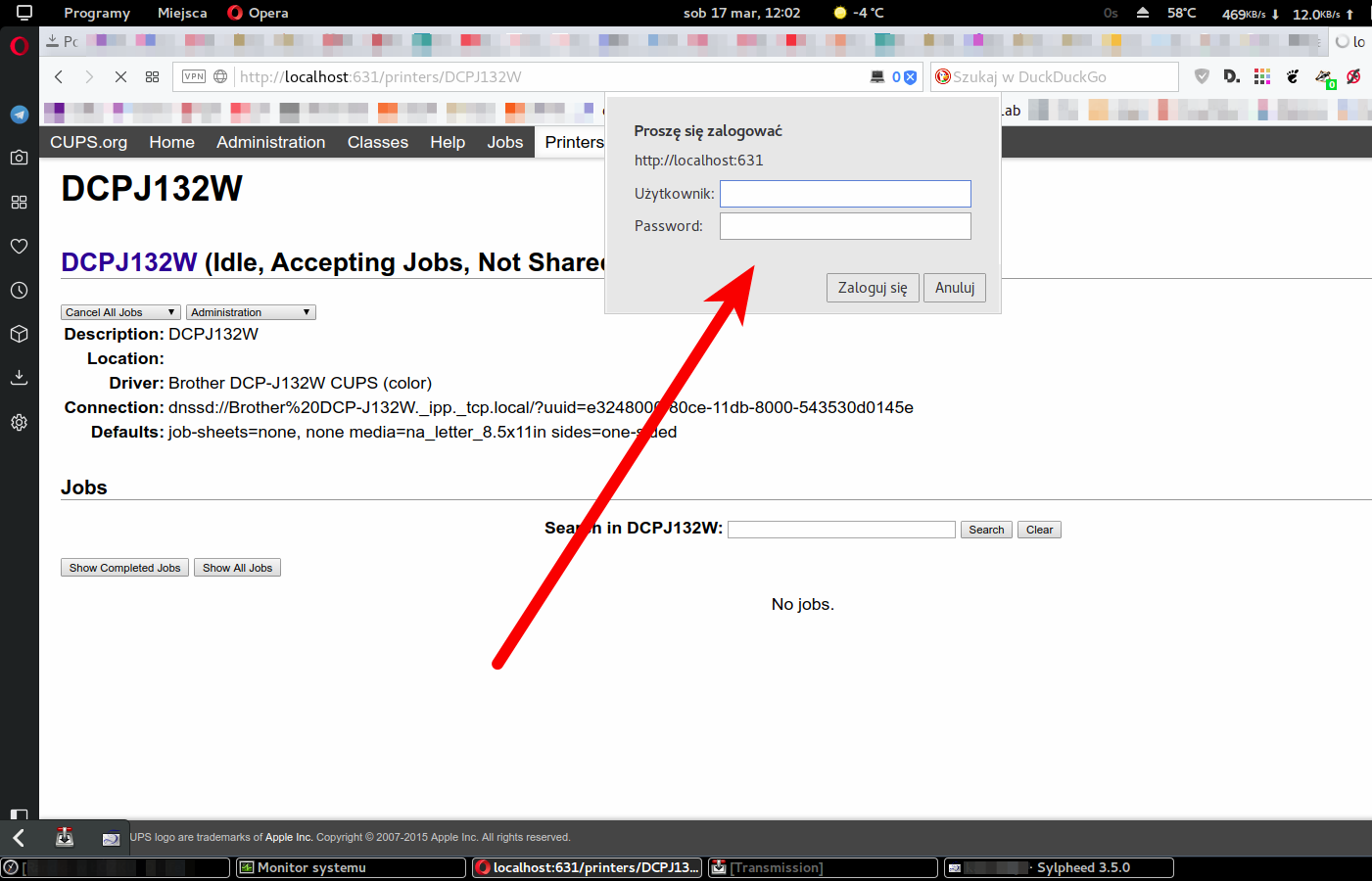Stop page loading with the X button

[120, 76]
